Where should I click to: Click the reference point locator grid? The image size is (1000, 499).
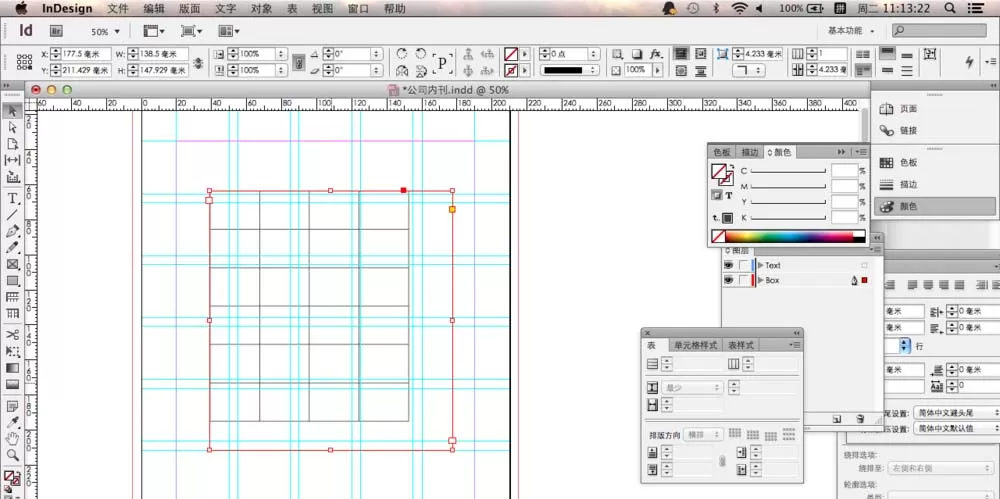(x=24, y=62)
